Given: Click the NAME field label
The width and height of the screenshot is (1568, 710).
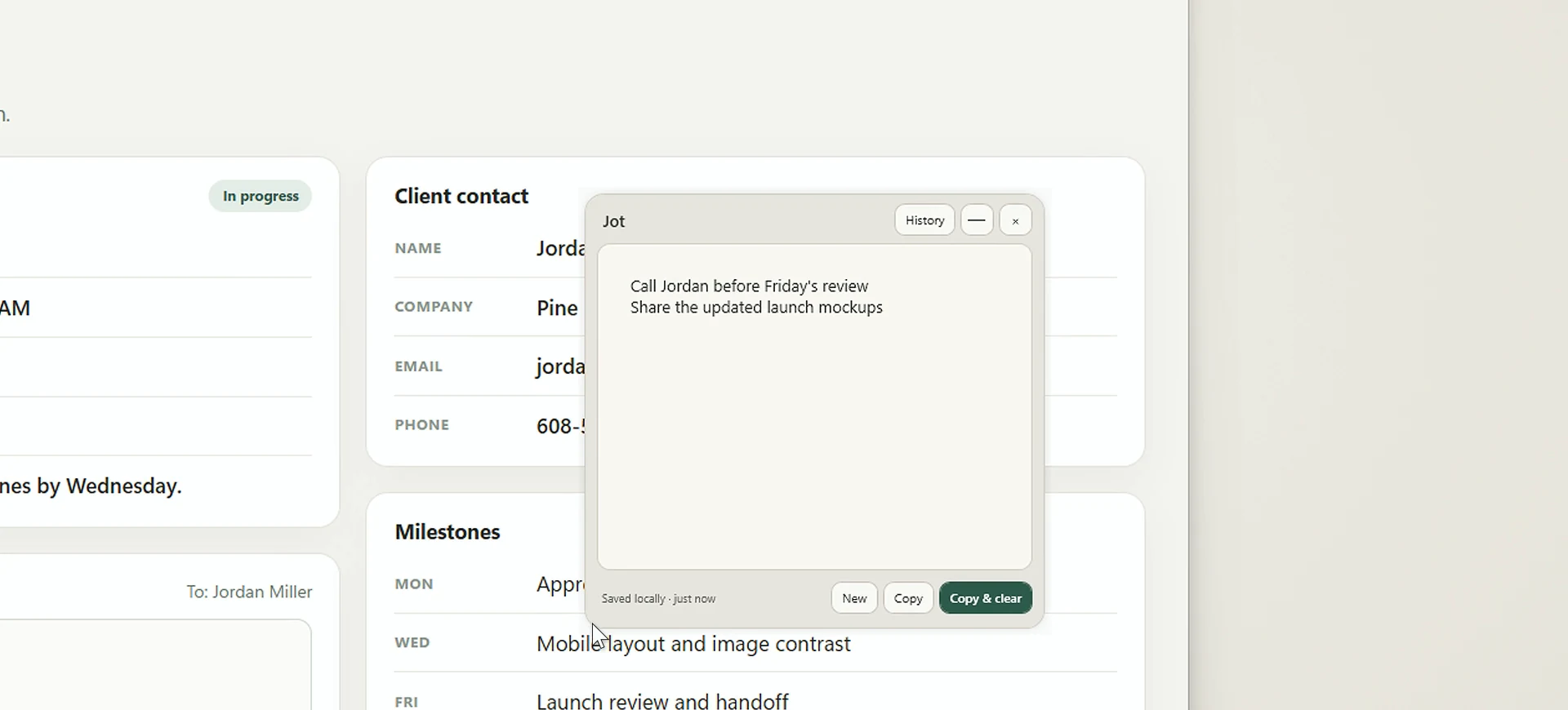Looking at the screenshot, I should click(418, 248).
